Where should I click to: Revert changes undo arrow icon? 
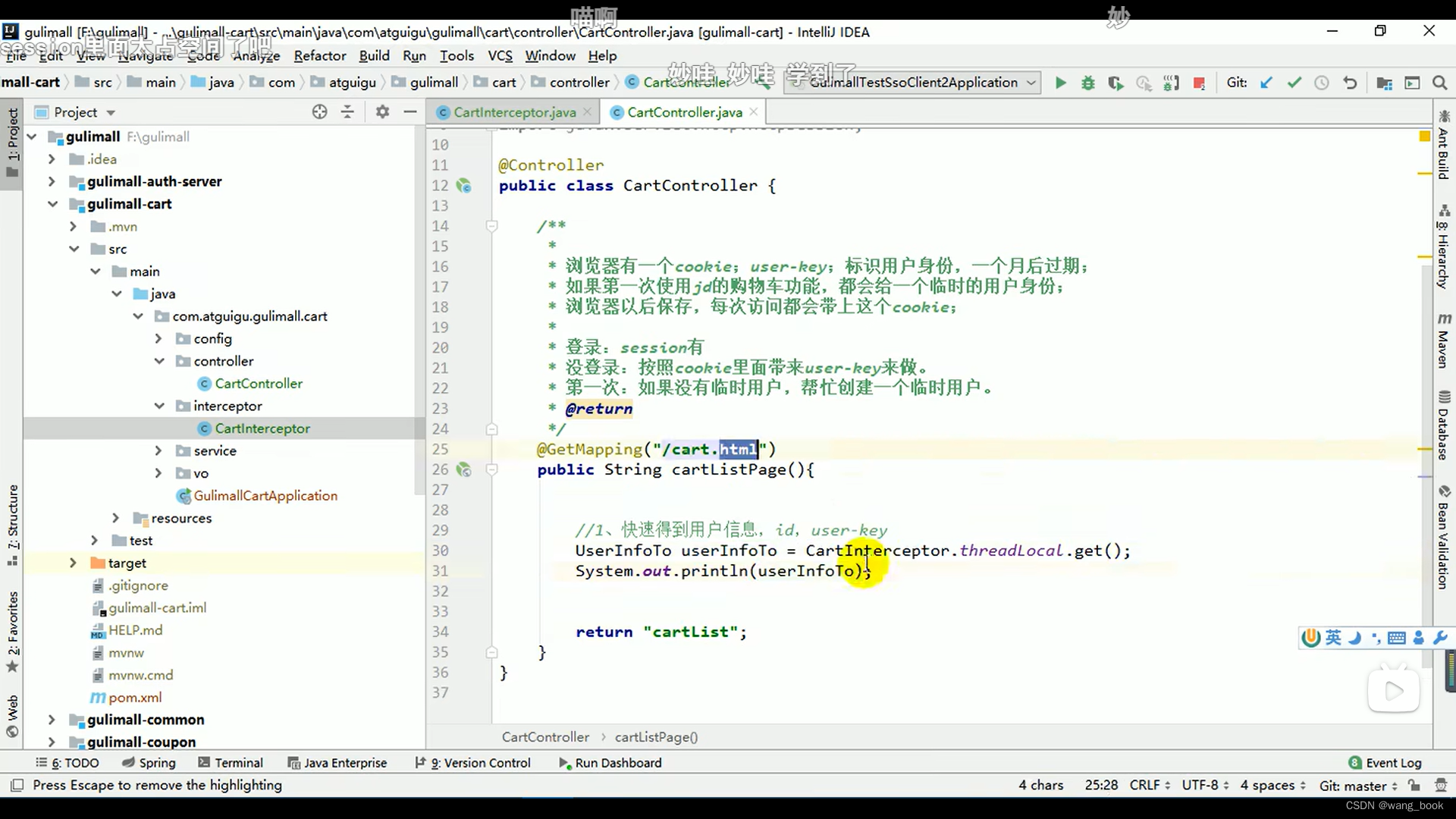(1350, 83)
